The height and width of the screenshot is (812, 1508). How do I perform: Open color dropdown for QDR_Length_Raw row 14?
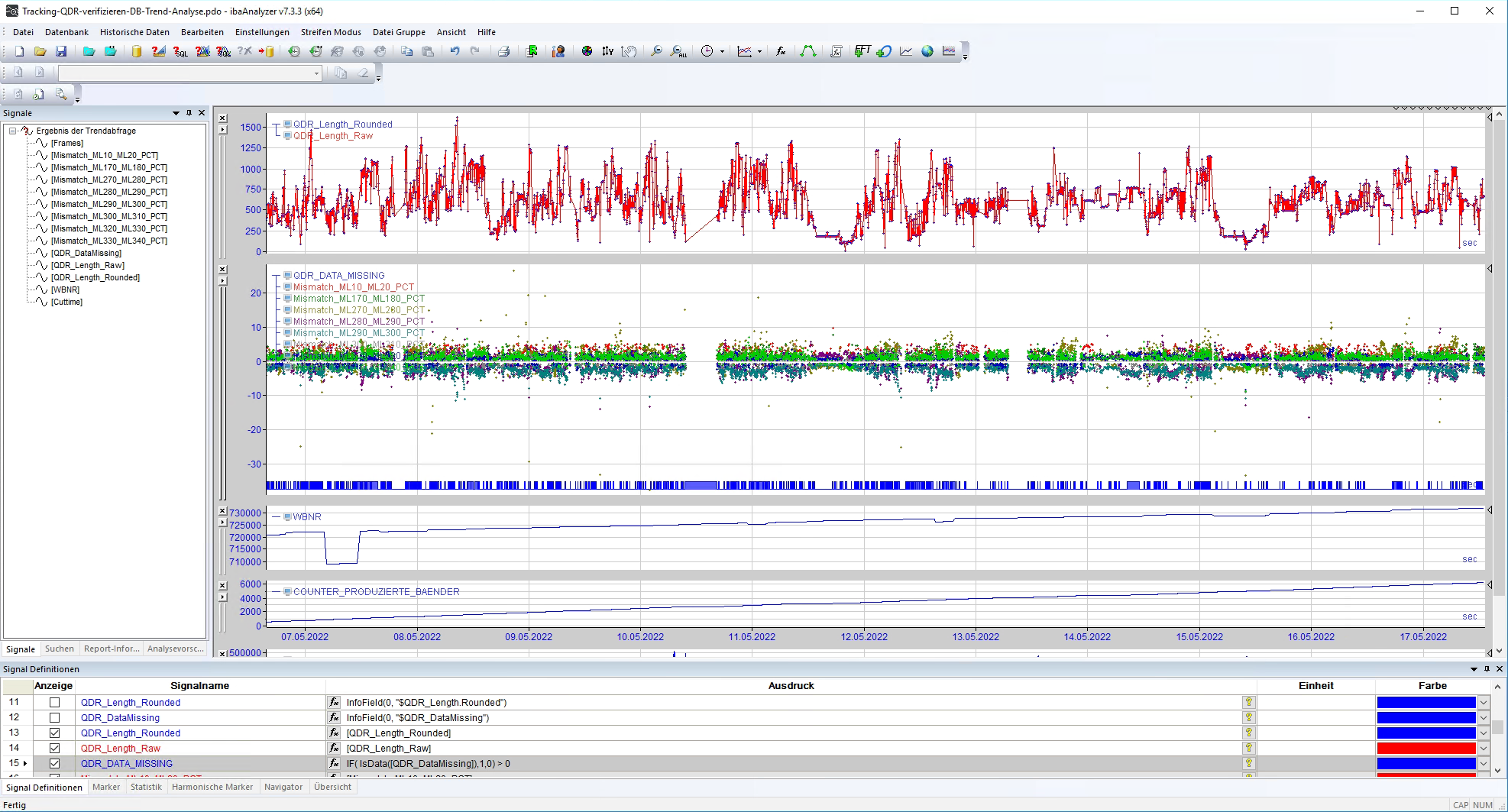tap(1484, 749)
